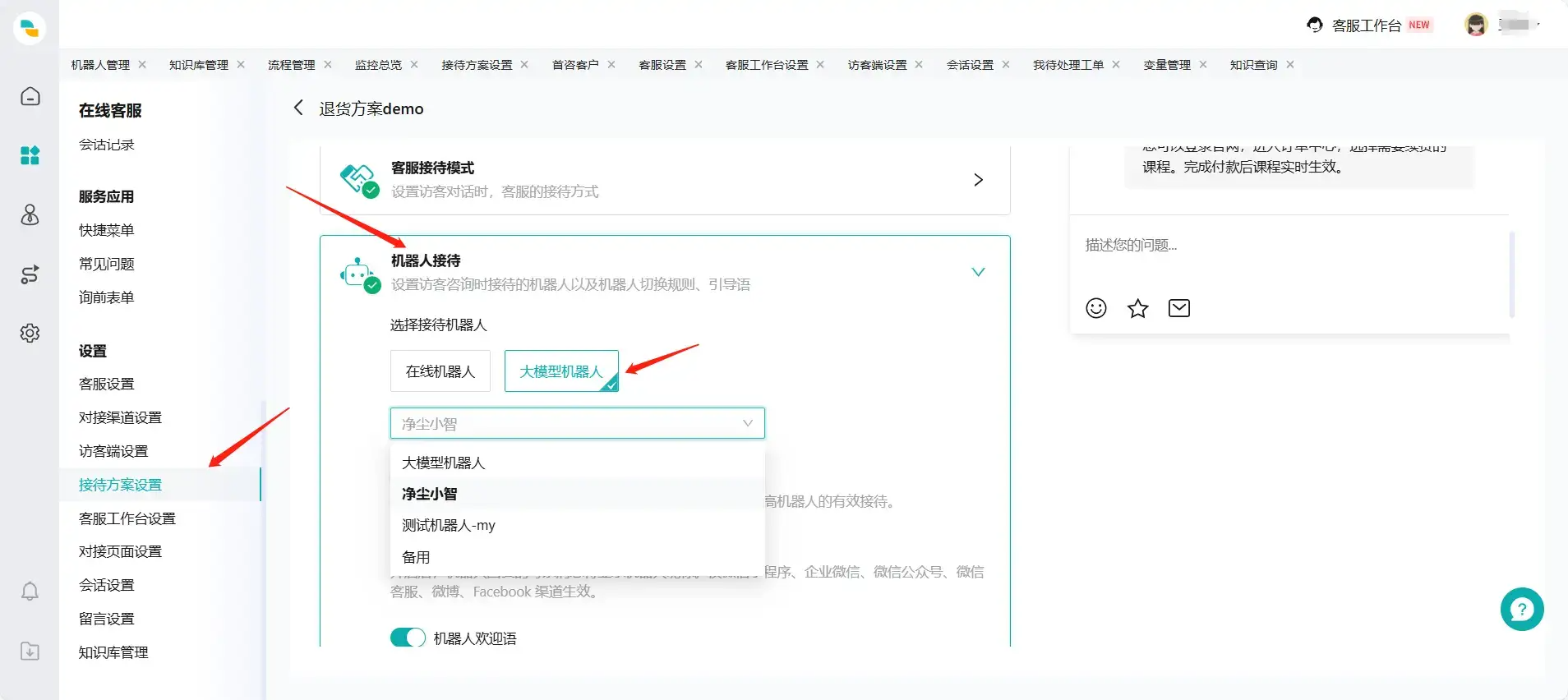Close the 流程管理 tab
This screenshot has height=700, width=1568.
click(328, 64)
